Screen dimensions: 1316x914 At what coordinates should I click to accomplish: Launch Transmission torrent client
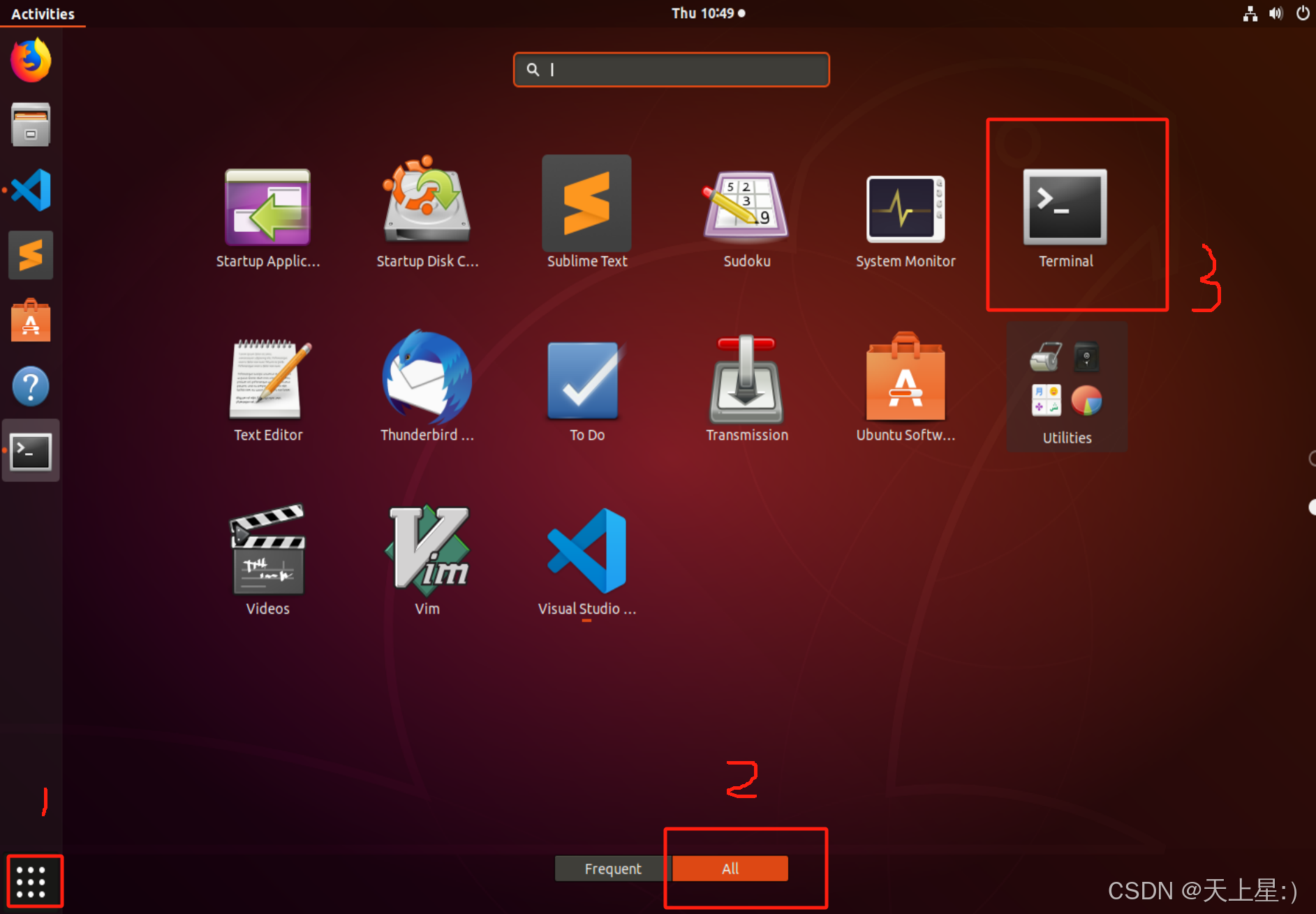pos(746,389)
